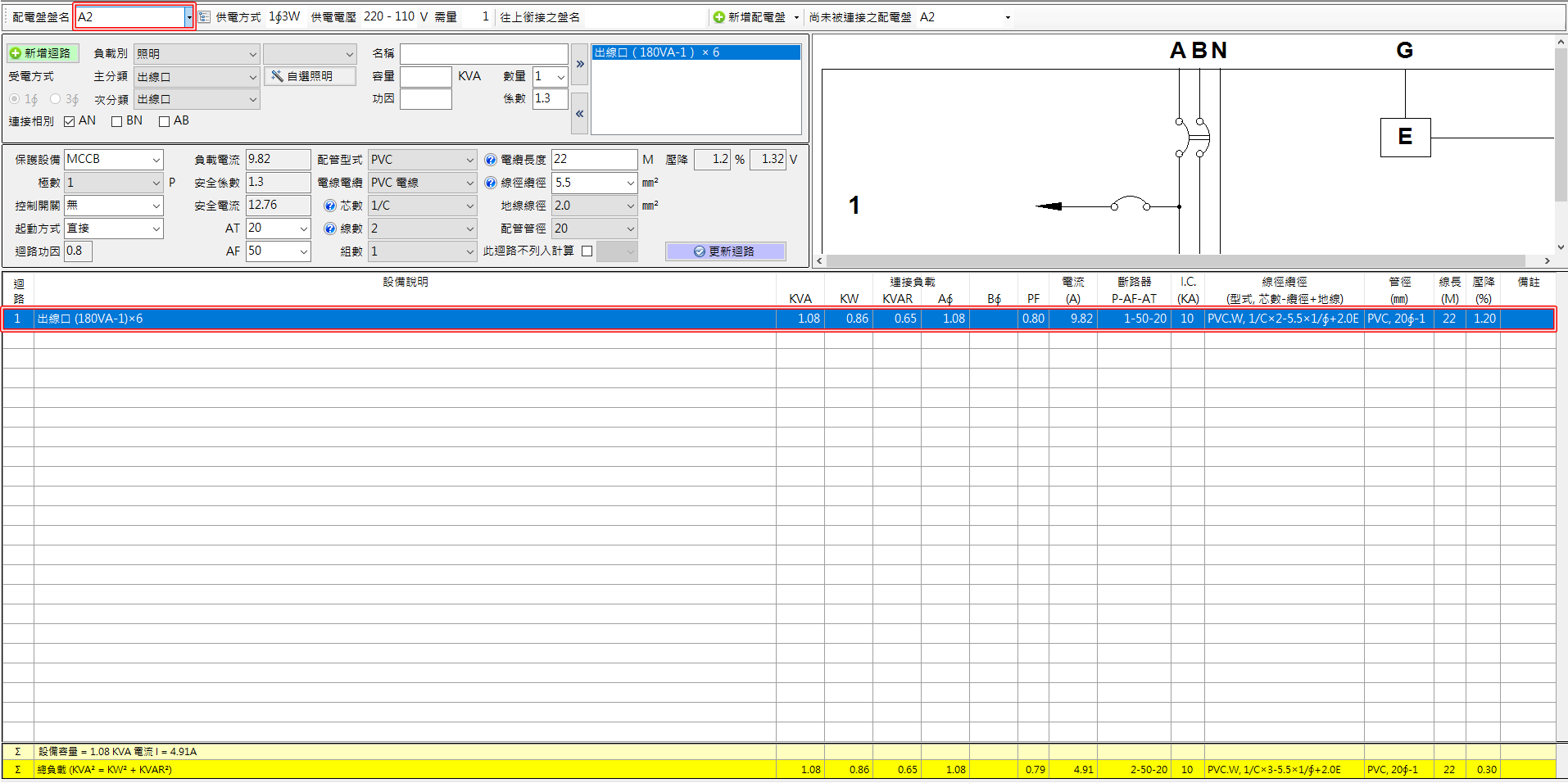Viewport: 1568px width, 783px height.
Task: Click the 自選照明 button
Action: [x=310, y=76]
